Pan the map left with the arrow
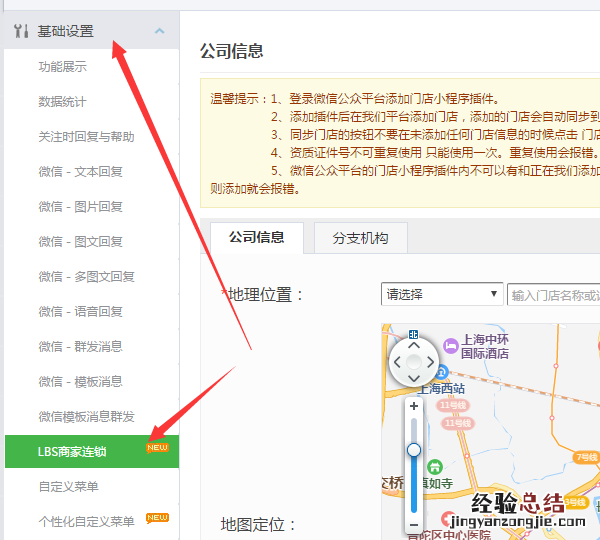The image size is (600, 540). tap(397, 362)
